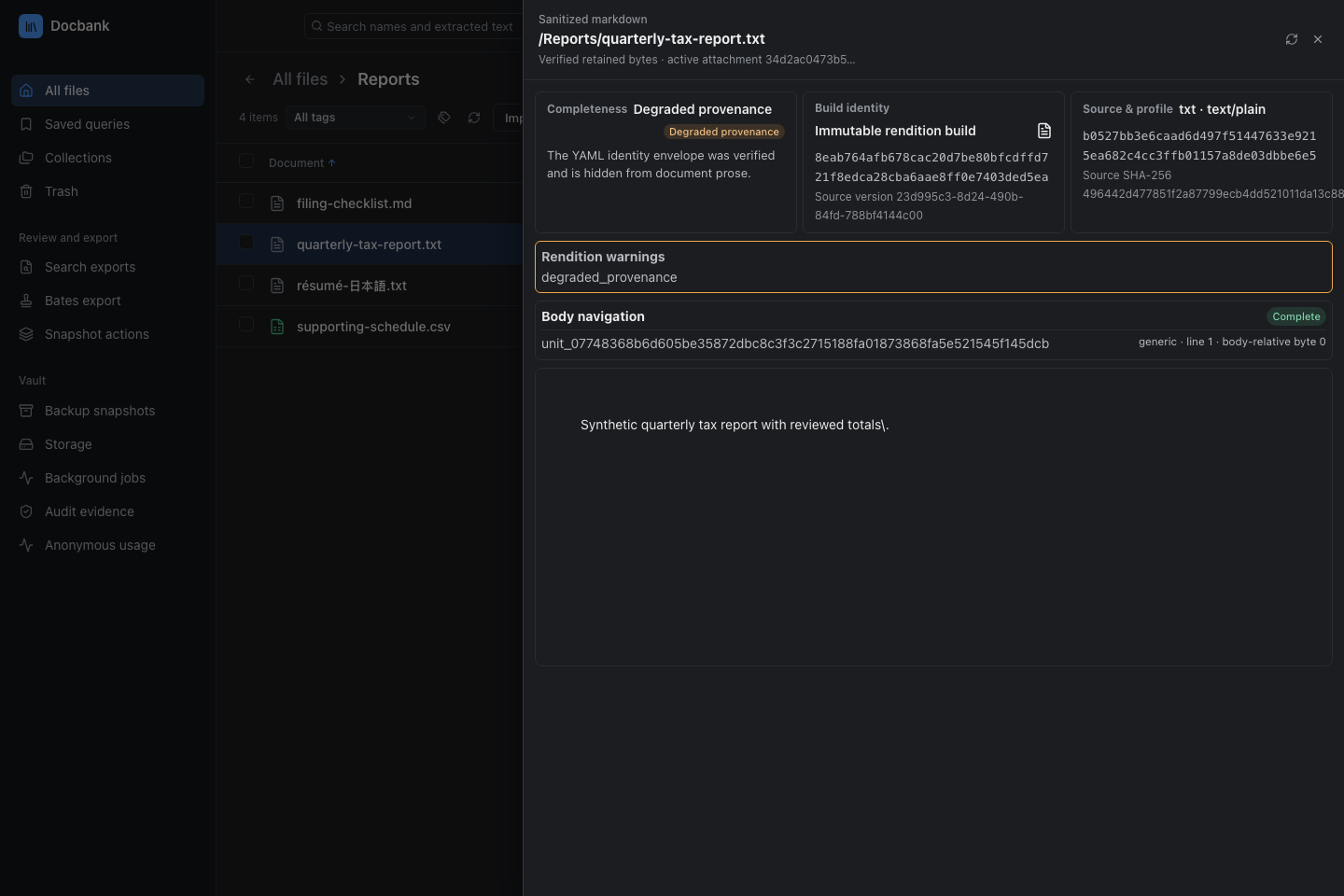Toggle the quarterly-tax-report.txt checkbox
This screenshot has width=1344, height=896.
tap(246, 242)
